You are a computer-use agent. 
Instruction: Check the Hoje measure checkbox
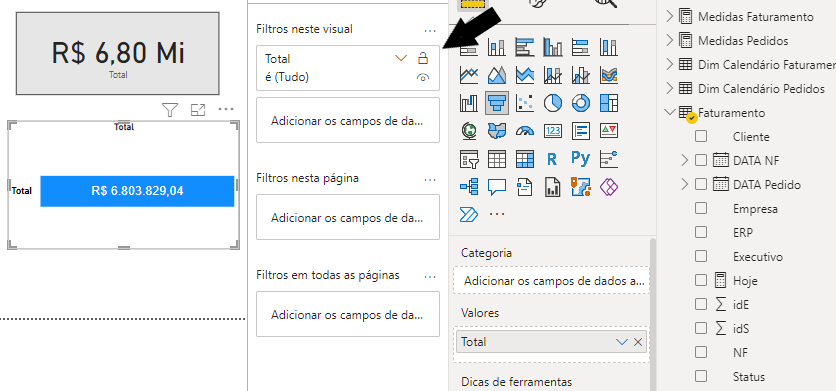pos(701,280)
